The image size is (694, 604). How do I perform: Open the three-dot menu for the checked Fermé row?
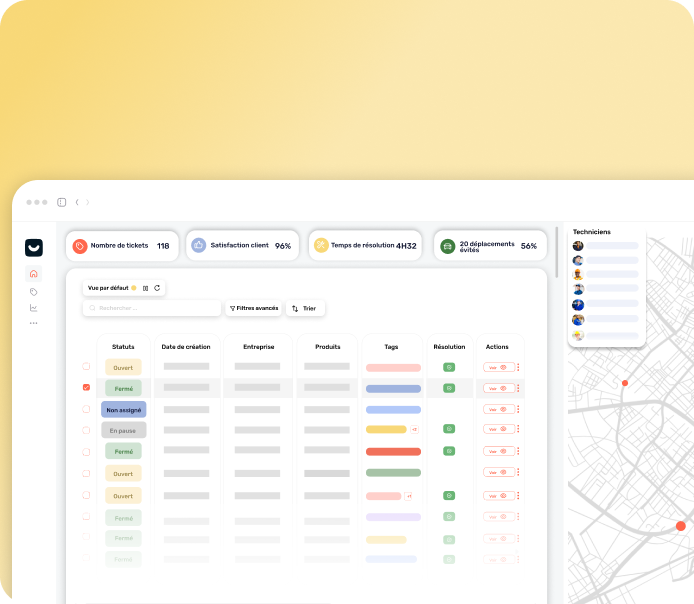pyautogui.click(x=518, y=388)
